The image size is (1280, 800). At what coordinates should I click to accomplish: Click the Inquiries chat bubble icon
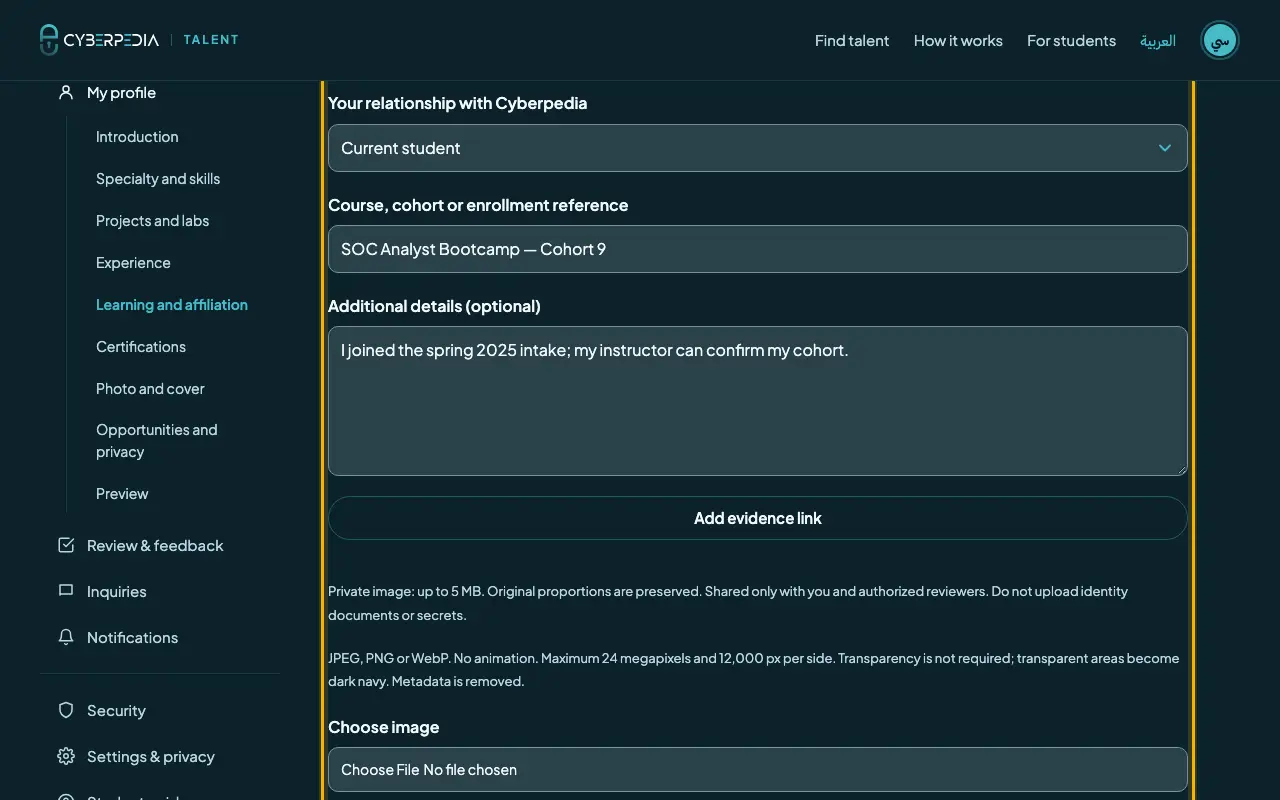coord(66,591)
